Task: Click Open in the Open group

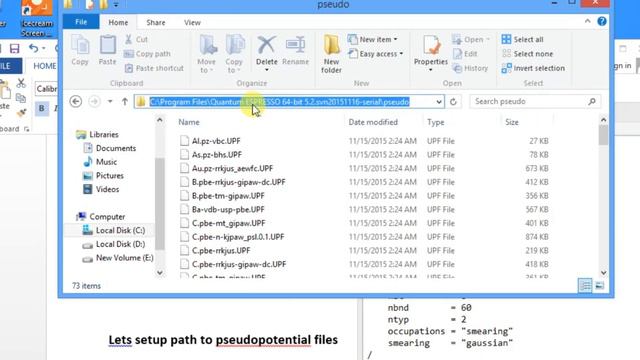Action: pos(471,39)
